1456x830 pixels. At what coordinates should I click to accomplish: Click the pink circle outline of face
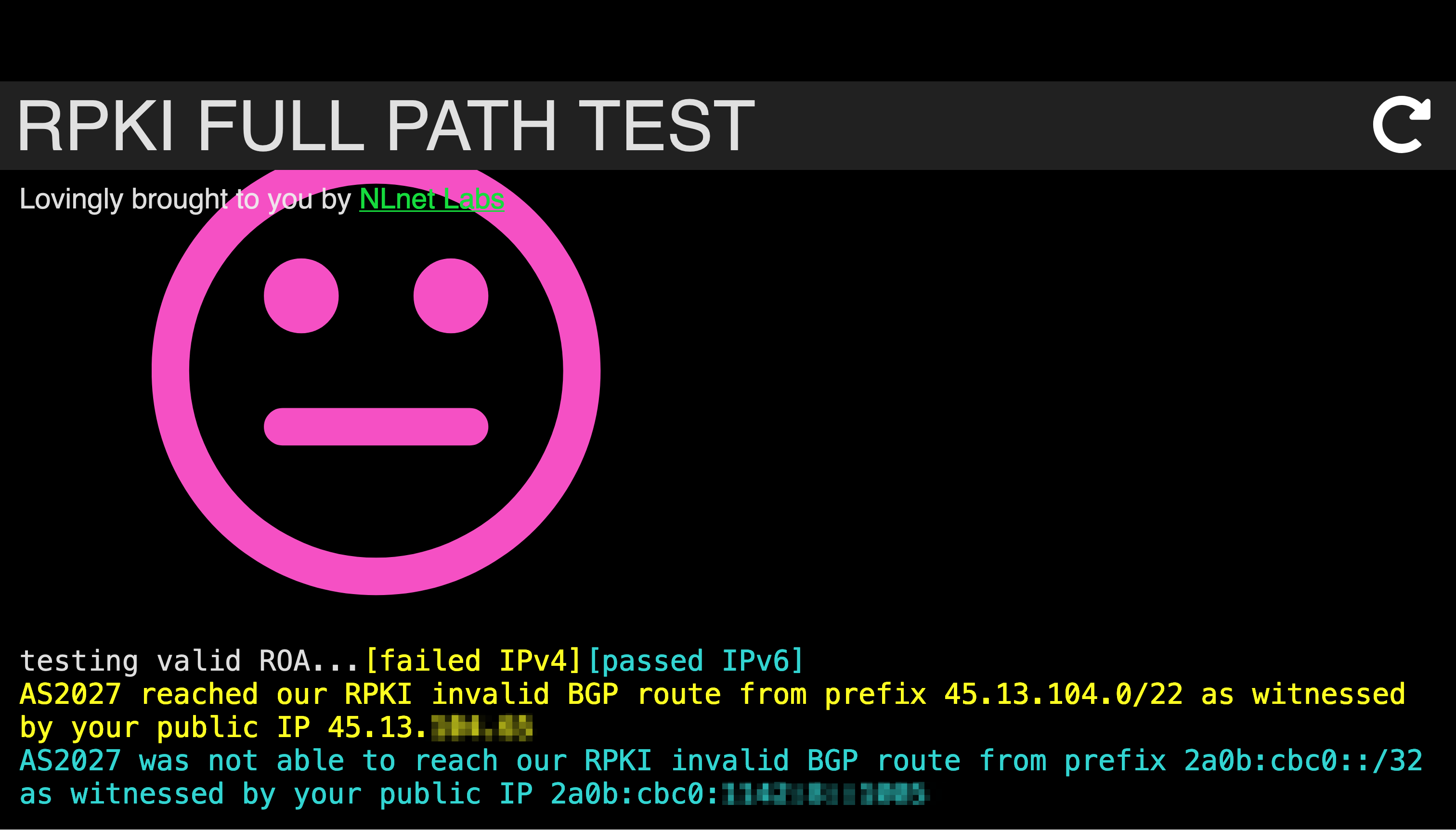click(x=170, y=371)
